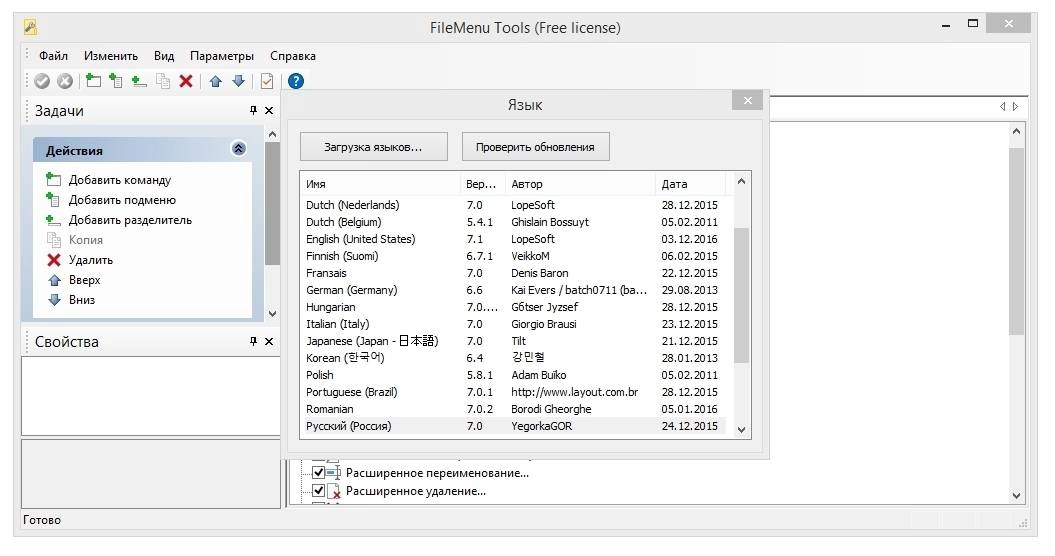Click the icon beside Добавить команду

click(54, 179)
